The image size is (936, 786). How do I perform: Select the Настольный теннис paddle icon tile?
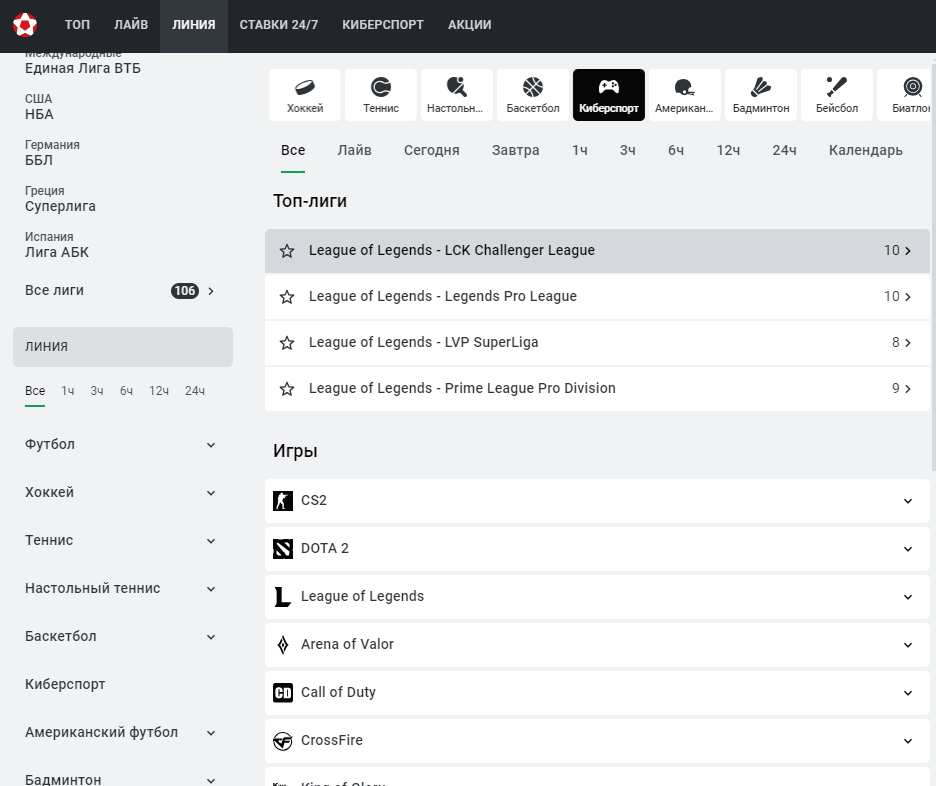tap(457, 95)
